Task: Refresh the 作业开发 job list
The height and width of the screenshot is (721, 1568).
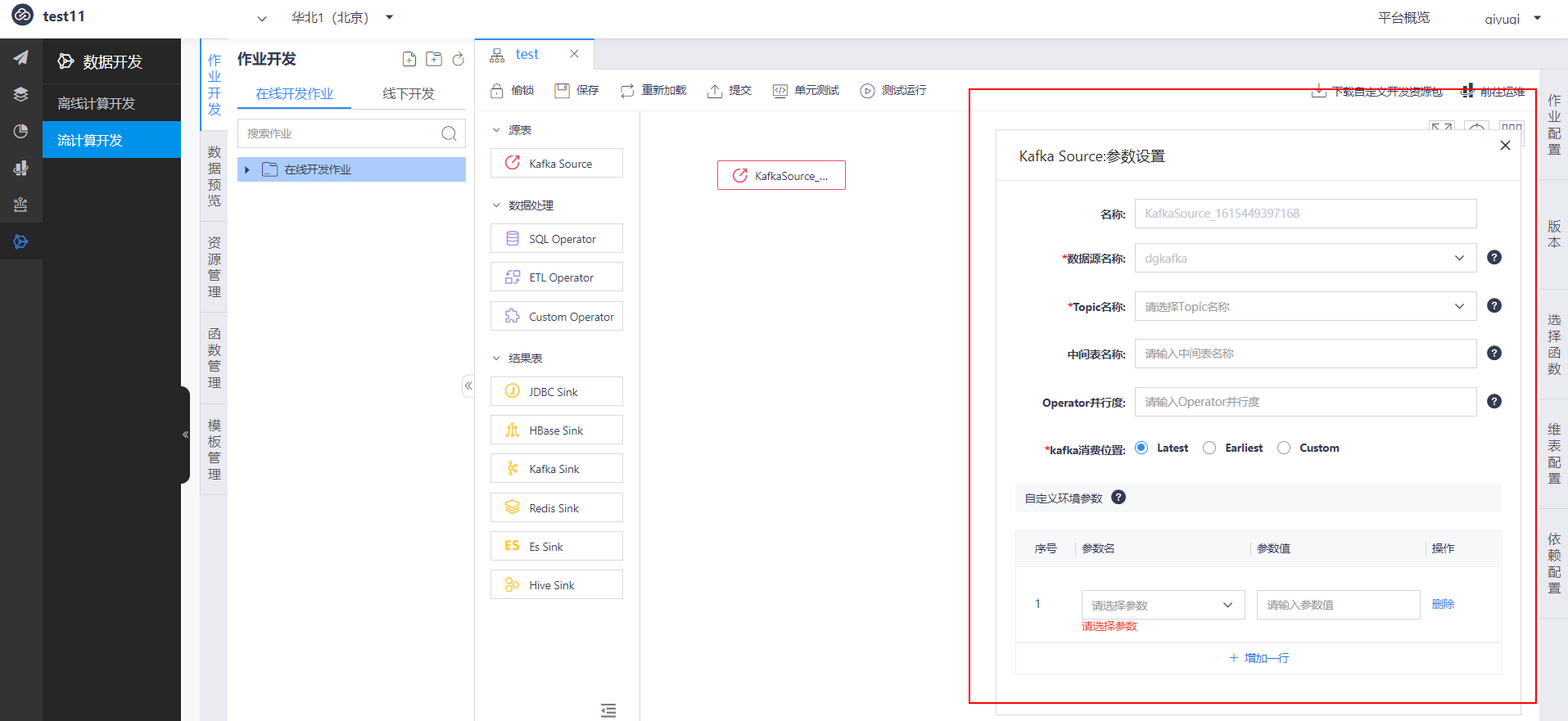Action: 459,59
